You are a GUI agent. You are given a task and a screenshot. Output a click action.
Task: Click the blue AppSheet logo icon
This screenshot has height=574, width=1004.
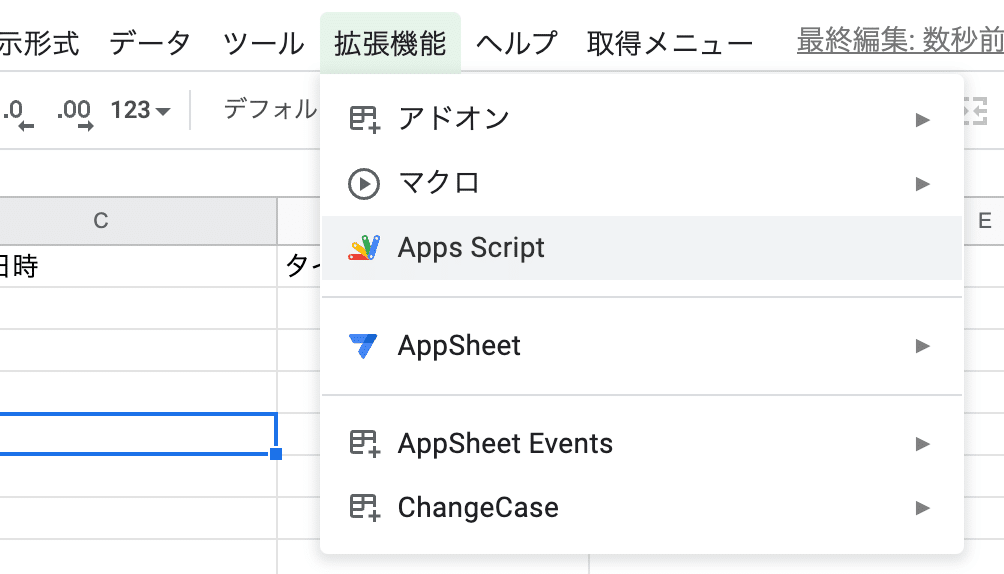(363, 346)
